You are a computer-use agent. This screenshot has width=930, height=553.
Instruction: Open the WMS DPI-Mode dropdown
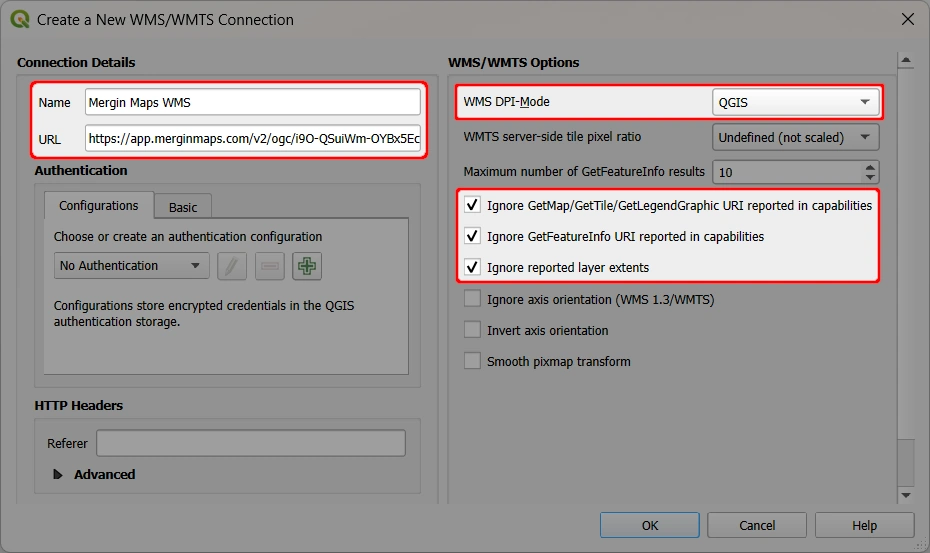point(795,102)
